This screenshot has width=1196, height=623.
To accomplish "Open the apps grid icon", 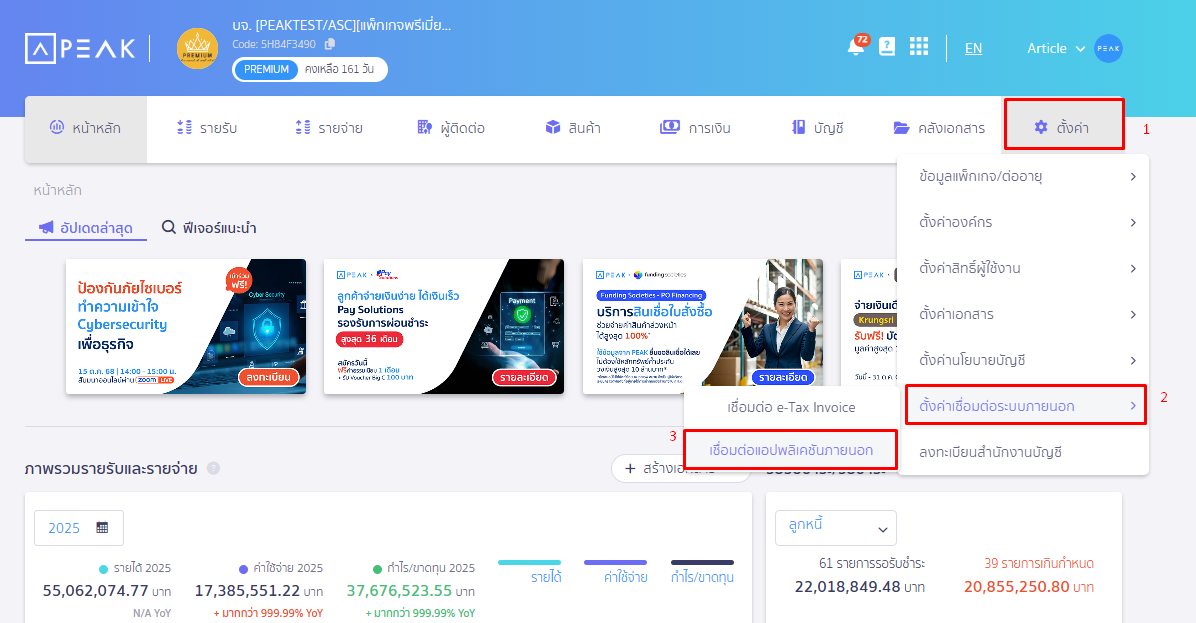I will coord(919,47).
